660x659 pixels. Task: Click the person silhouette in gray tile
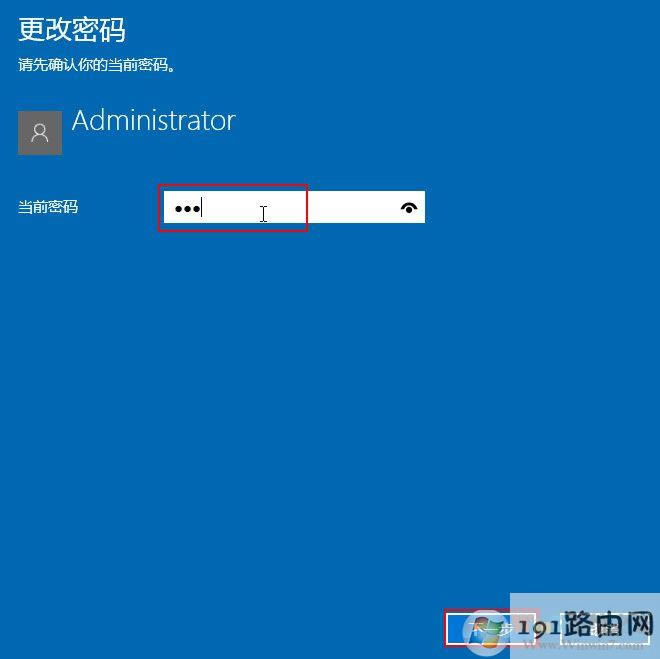tap(40, 133)
